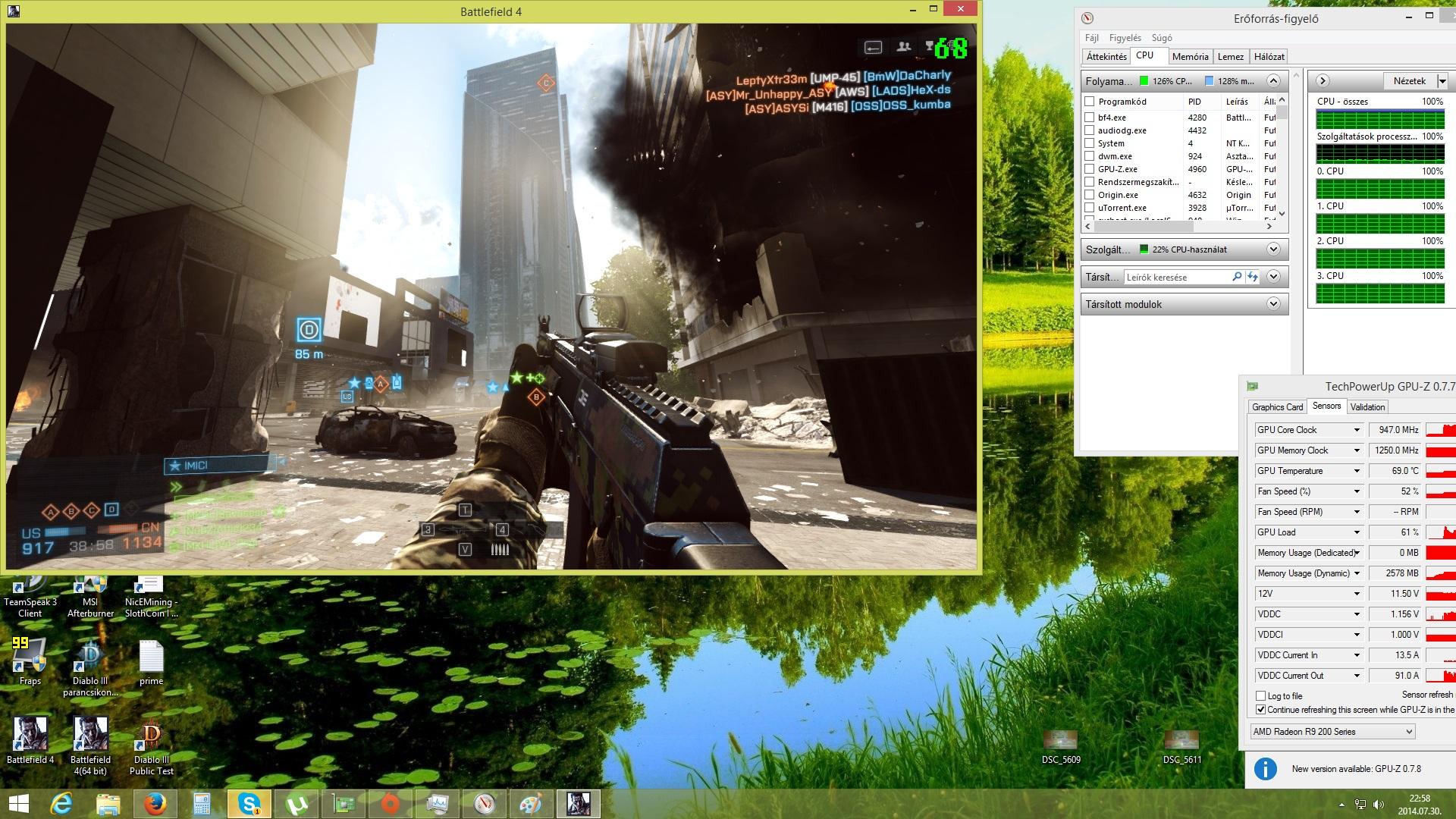
Task: Select the Fraps desktop shortcut
Action: click(x=30, y=661)
